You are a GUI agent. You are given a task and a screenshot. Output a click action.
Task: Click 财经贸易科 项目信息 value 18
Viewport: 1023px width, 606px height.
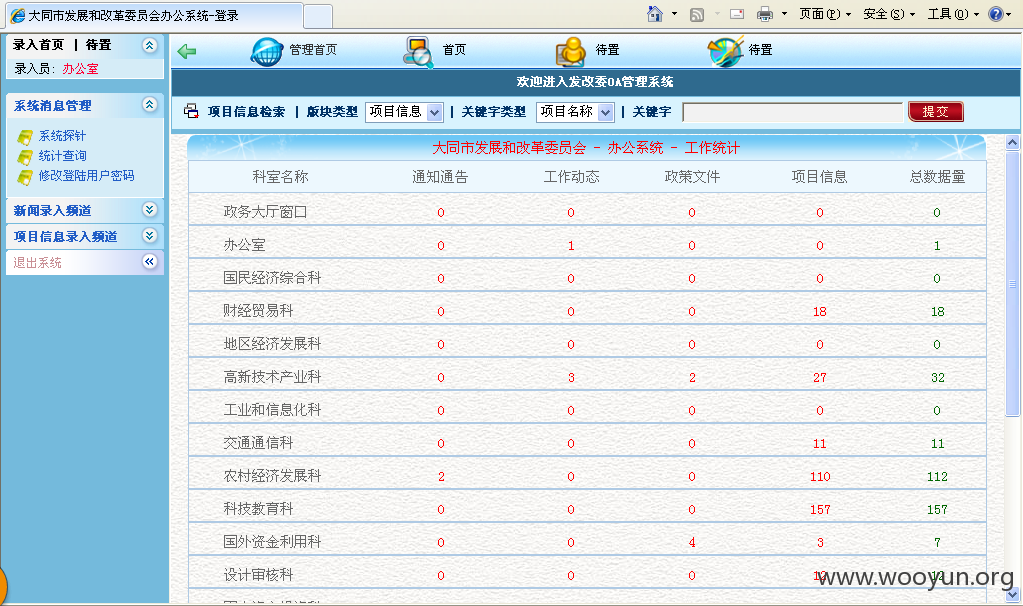coord(820,312)
